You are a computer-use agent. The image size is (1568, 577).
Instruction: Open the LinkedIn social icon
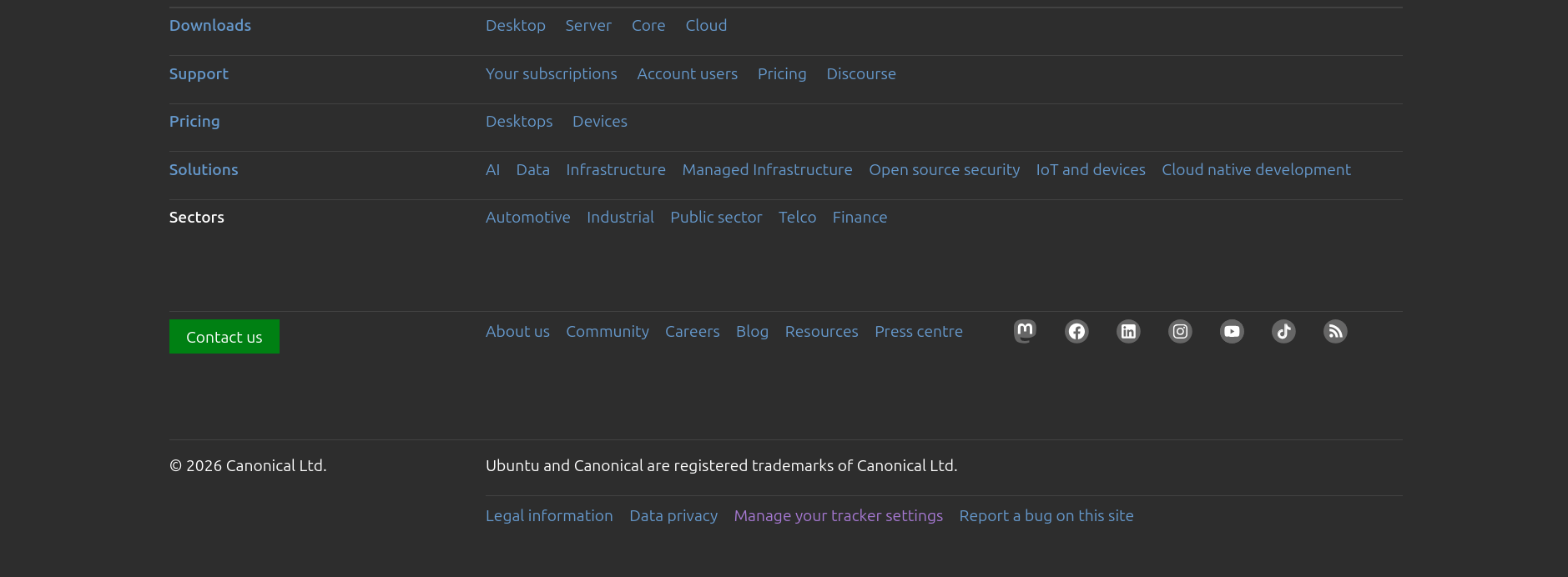(x=1128, y=332)
